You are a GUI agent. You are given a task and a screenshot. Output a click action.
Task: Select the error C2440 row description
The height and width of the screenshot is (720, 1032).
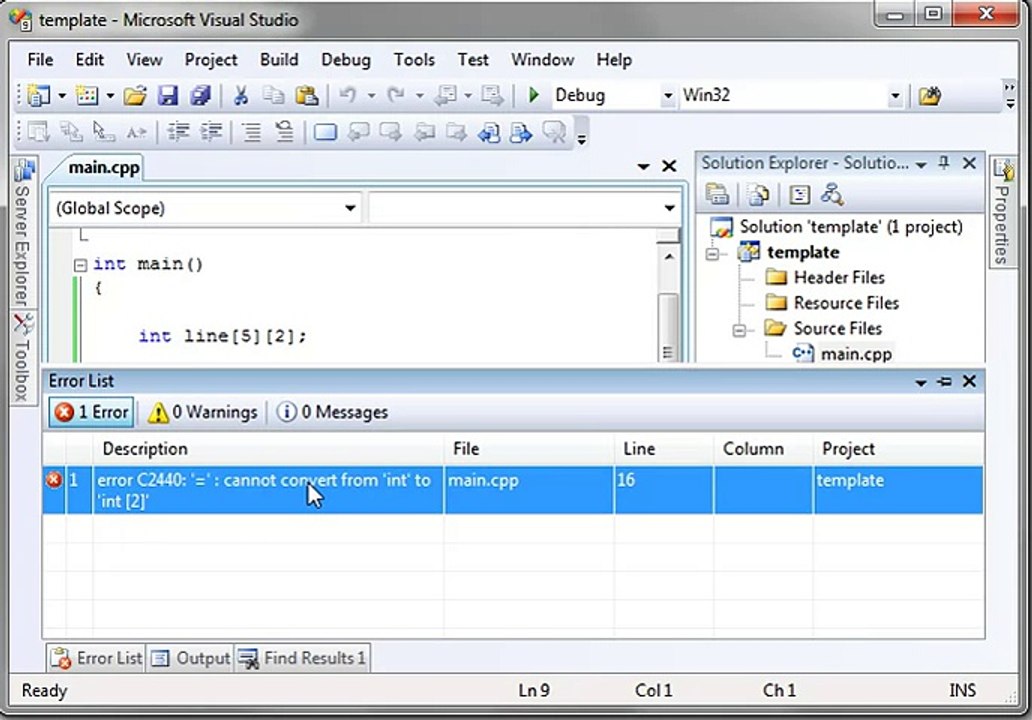click(268, 490)
